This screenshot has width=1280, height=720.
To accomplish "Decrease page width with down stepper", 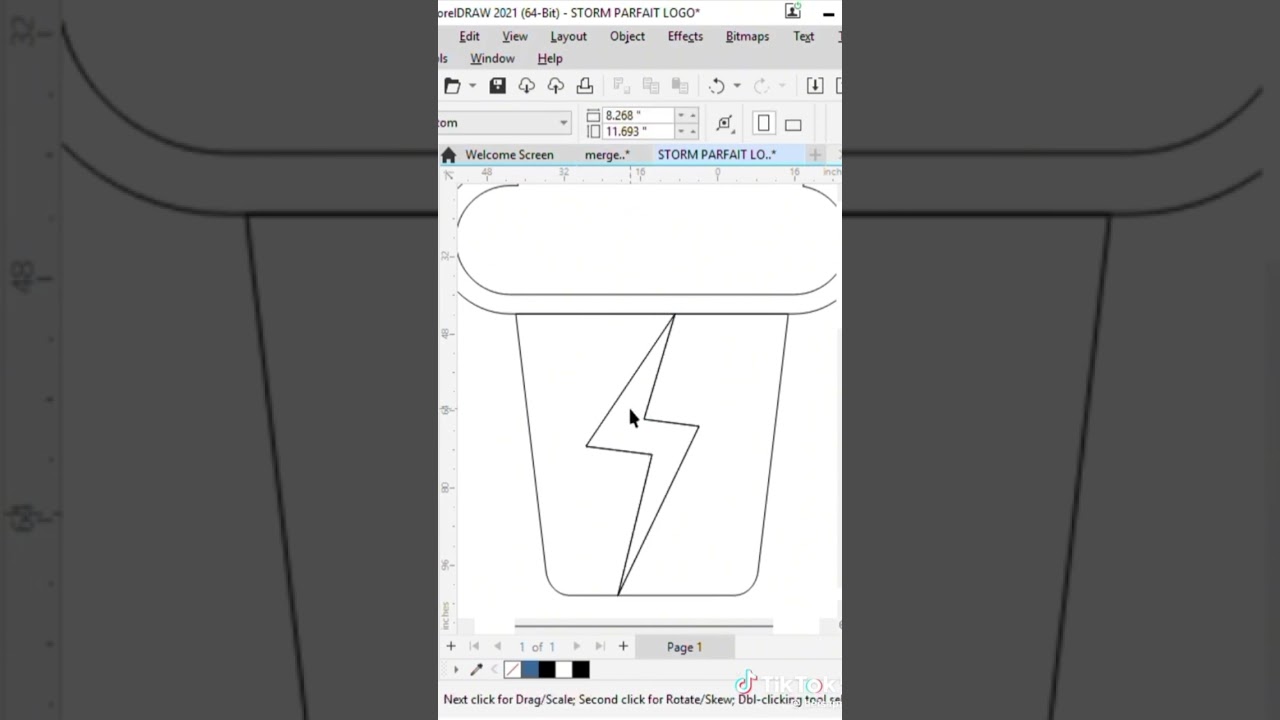I will [681, 115].
